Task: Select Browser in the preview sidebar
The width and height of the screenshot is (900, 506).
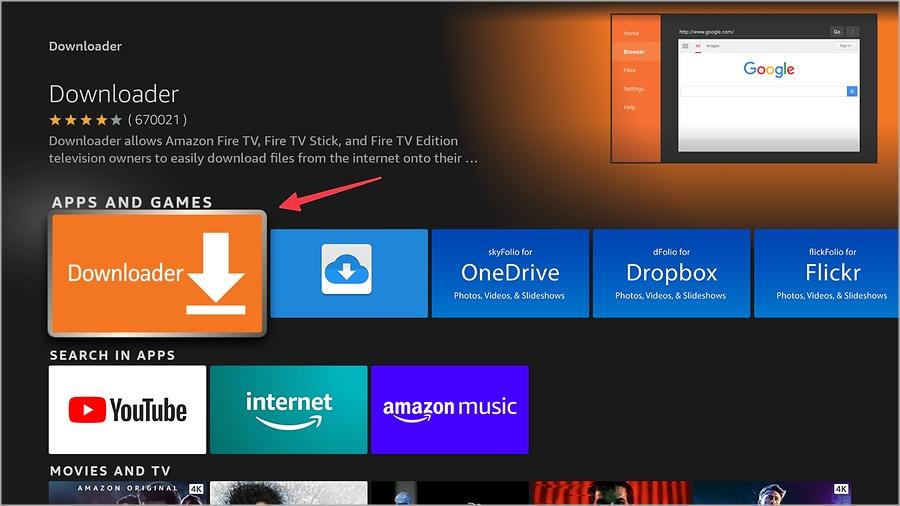Action: point(634,52)
